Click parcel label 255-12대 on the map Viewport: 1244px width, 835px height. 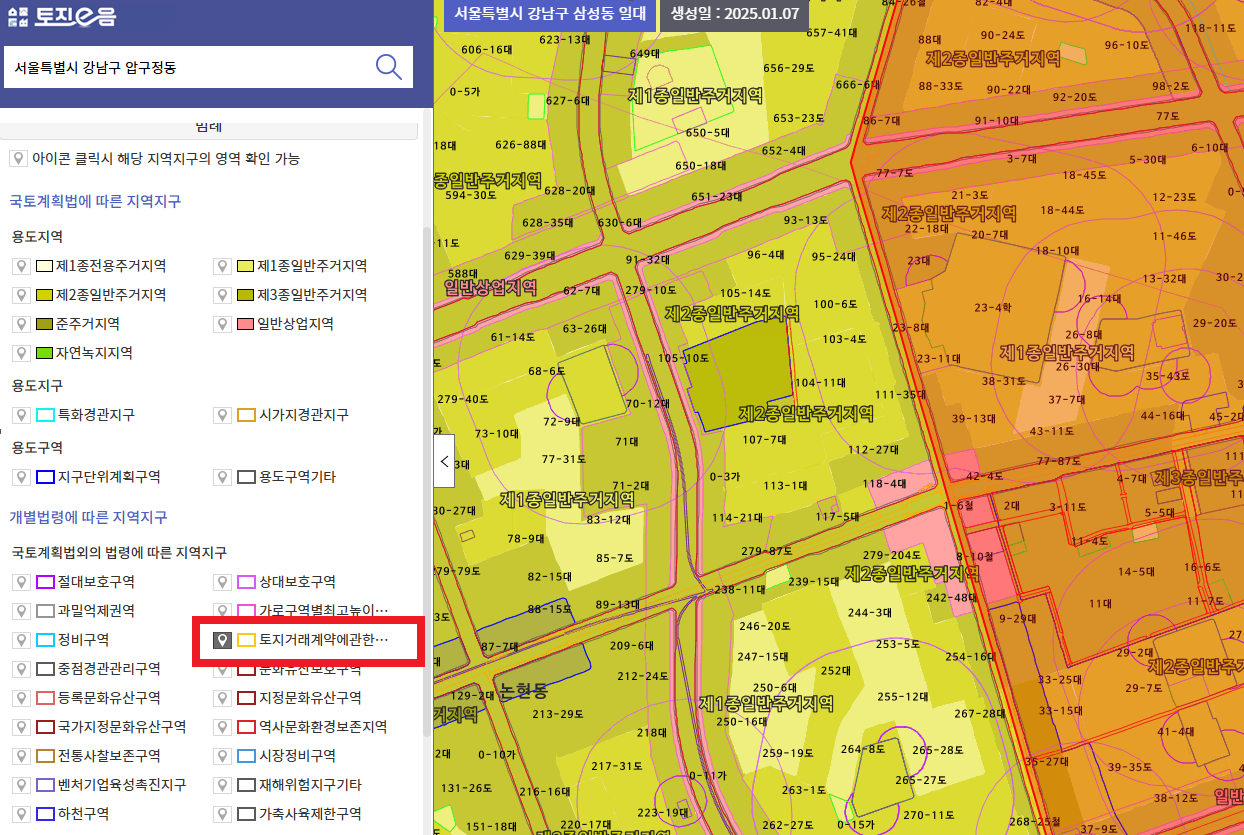click(x=902, y=696)
